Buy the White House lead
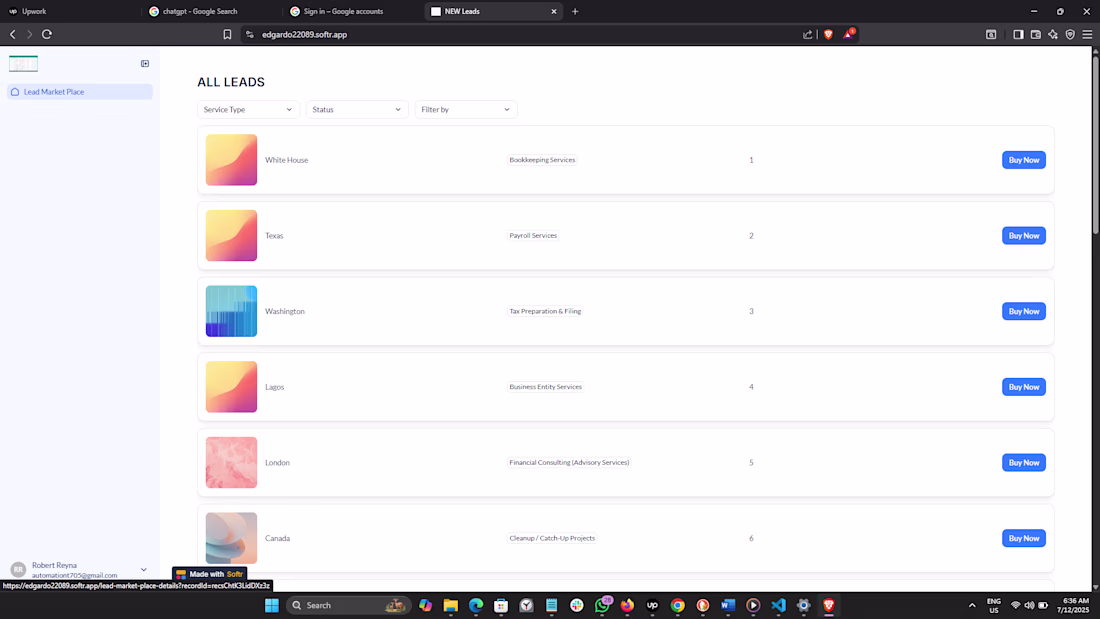 [x=1024, y=160]
